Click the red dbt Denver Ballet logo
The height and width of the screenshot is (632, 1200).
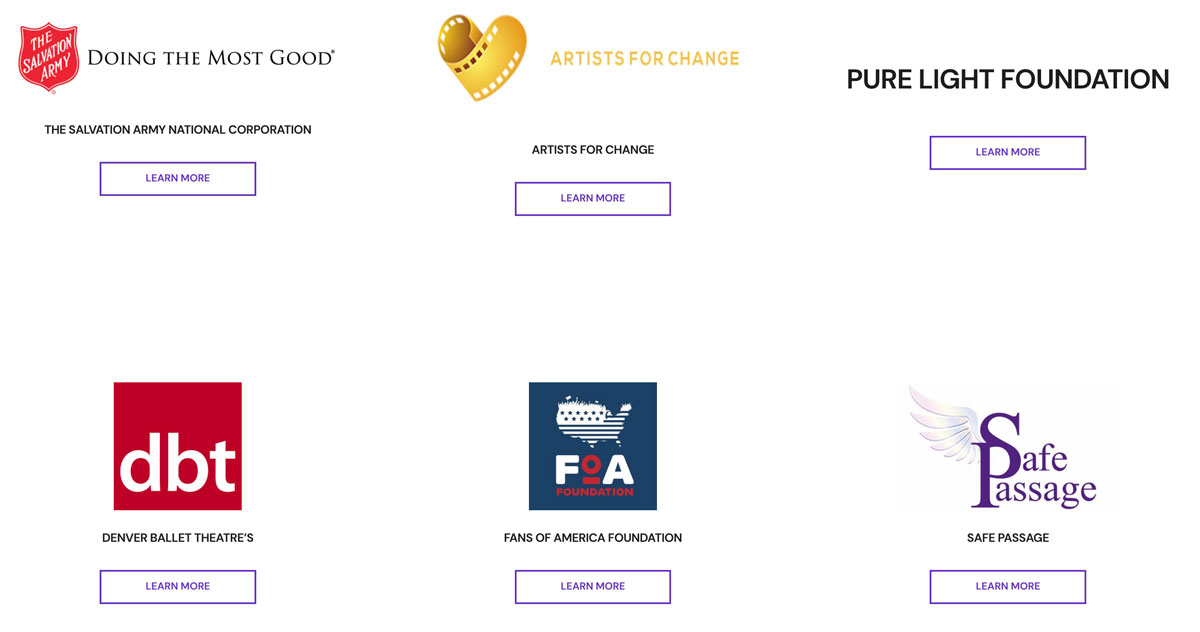pos(178,446)
